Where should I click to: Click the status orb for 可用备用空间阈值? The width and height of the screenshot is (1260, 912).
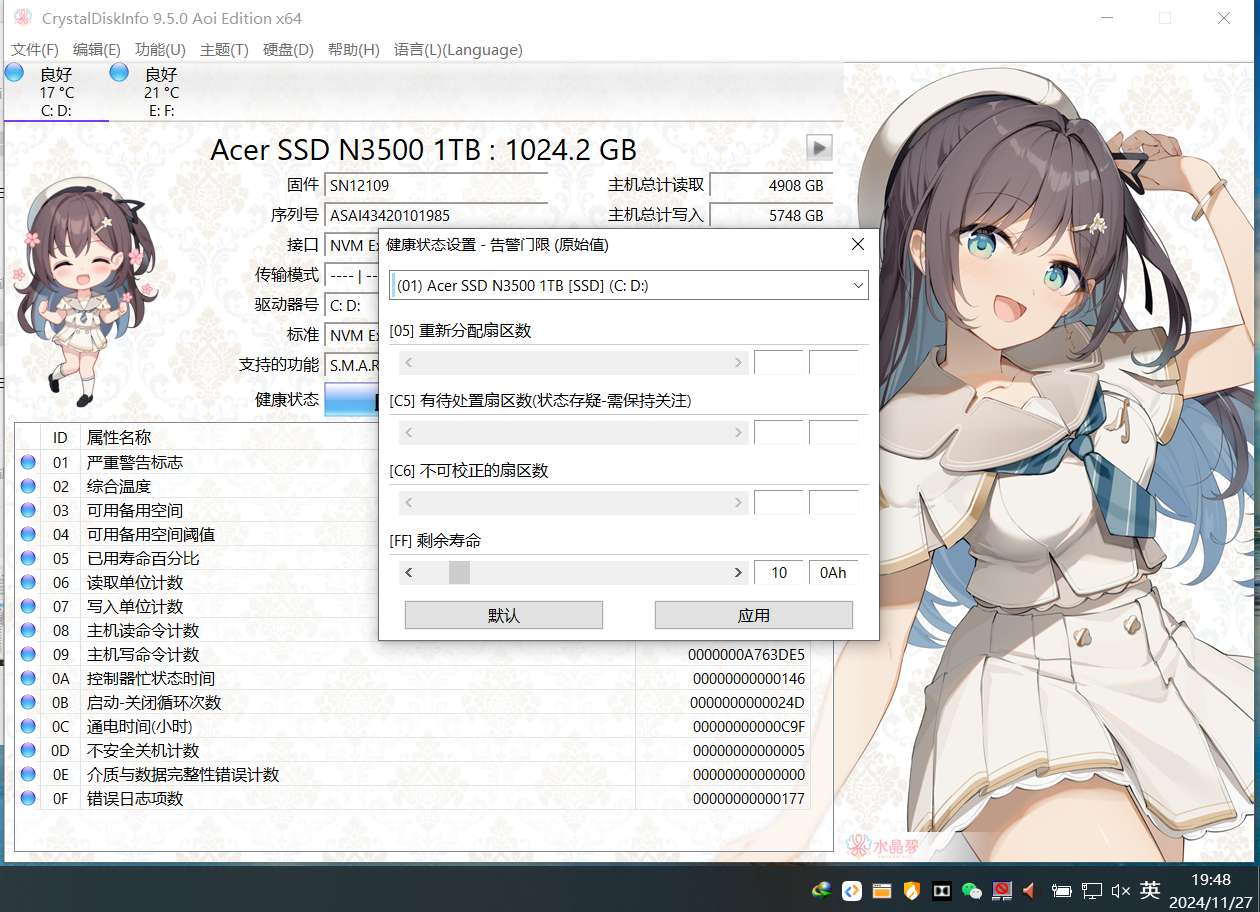tap(28, 534)
